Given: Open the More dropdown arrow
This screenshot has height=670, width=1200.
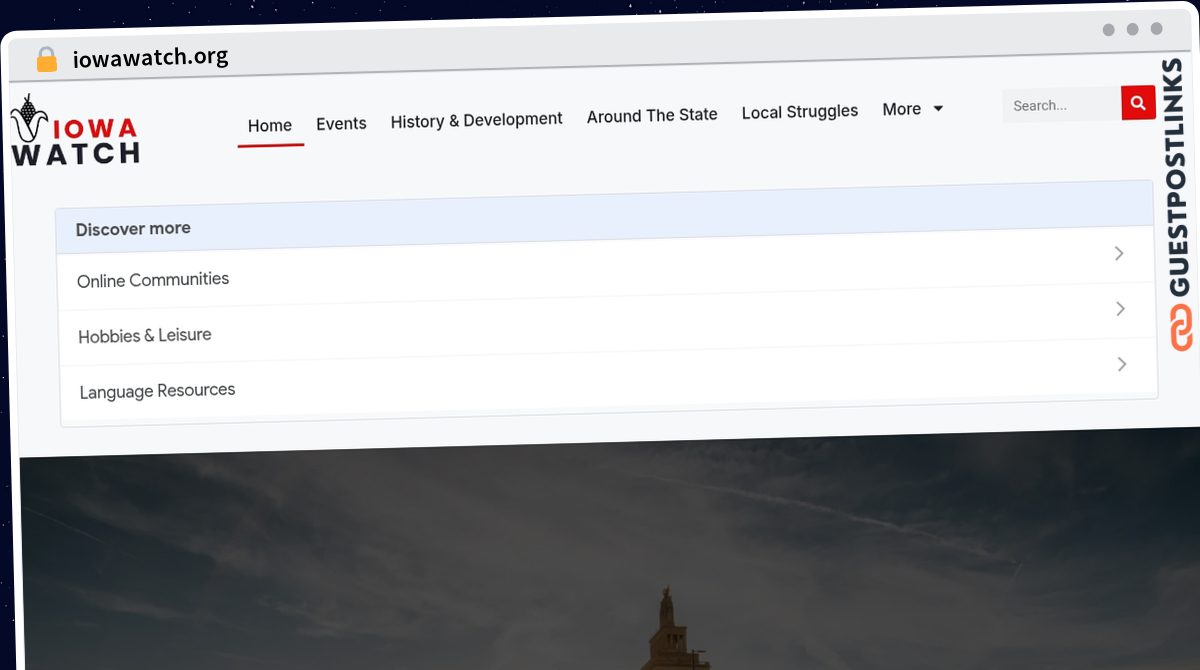Looking at the screenshot, I should coord(938,108).
